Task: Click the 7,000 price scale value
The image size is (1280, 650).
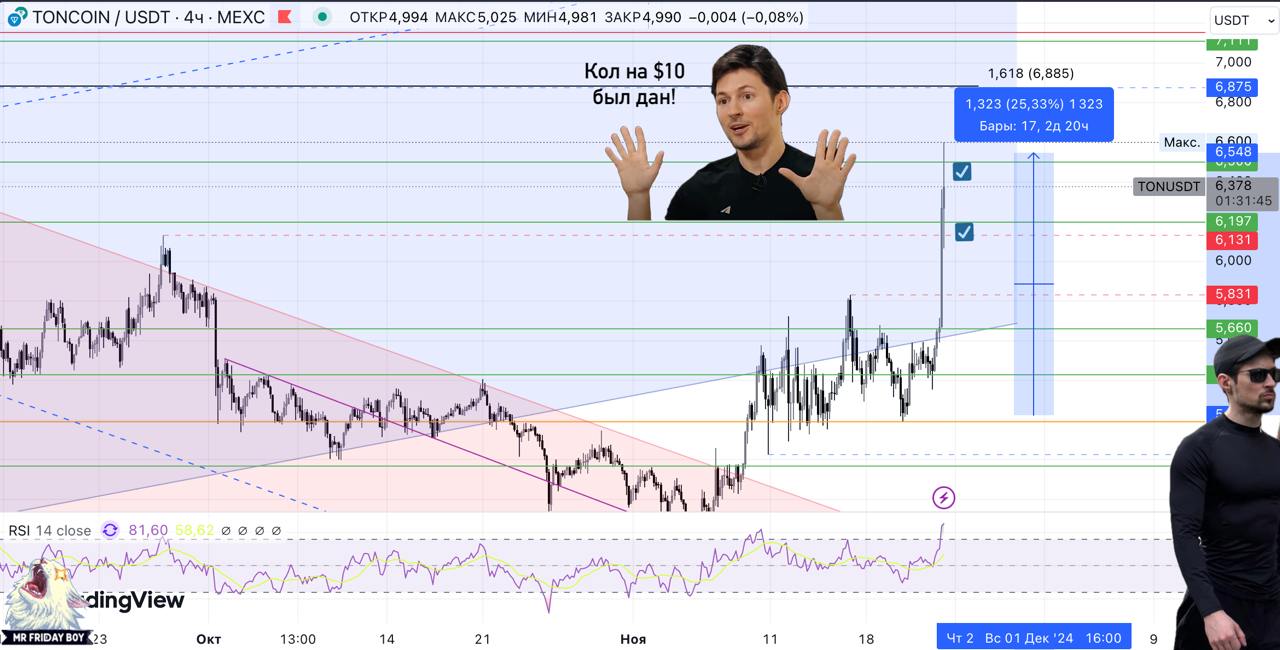Action: pyautogui.click(x=1233, y=61)
